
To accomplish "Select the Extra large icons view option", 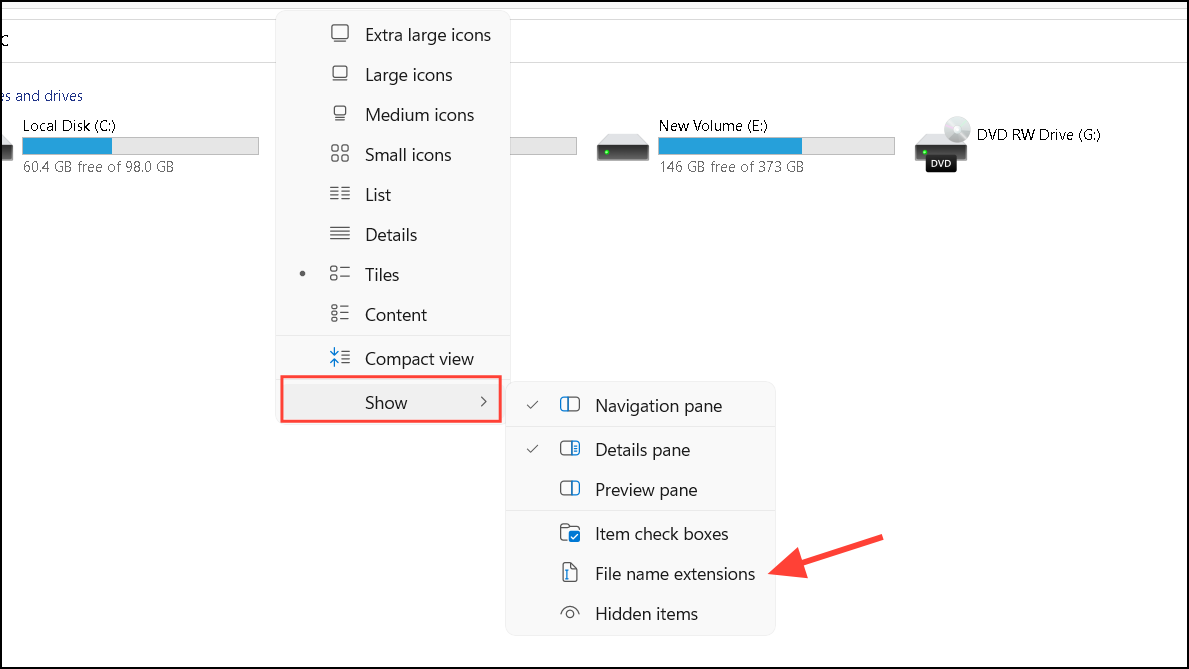I will (427, 34).
